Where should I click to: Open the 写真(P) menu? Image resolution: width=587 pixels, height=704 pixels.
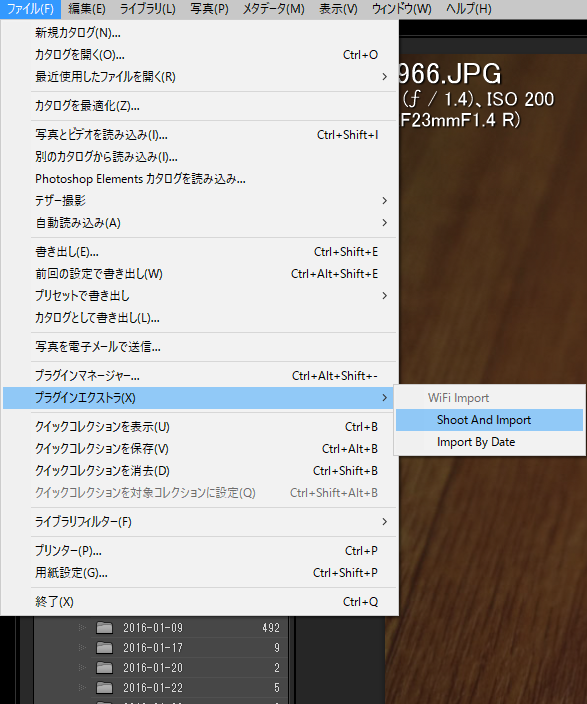point(209,9)
